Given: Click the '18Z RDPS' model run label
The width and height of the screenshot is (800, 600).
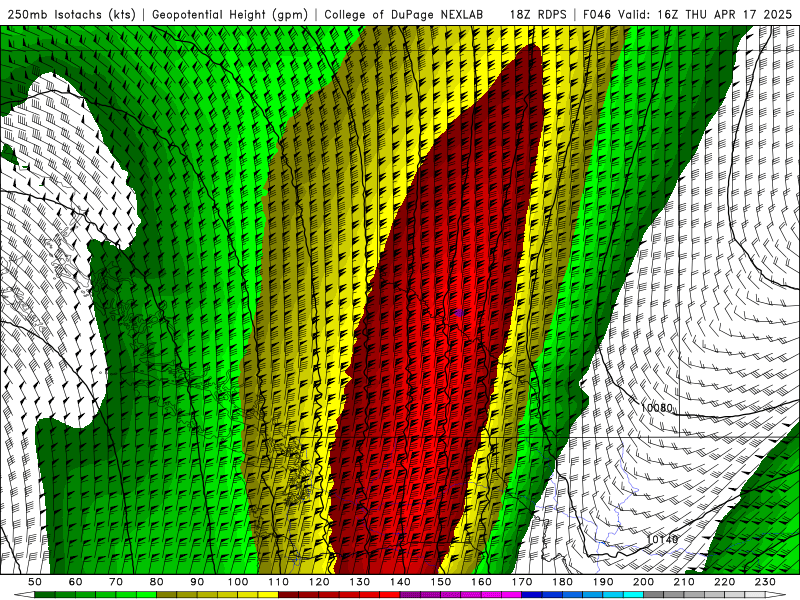Looking at the screenshot, I should click(x=538, y=14).
